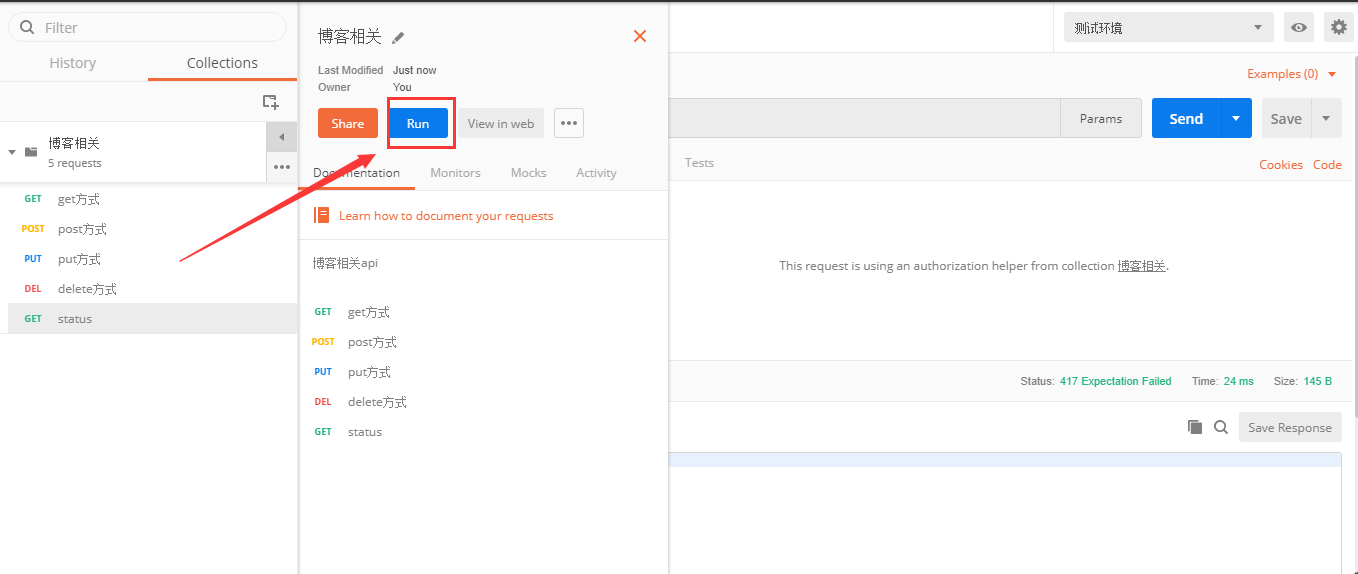
Task: Click the Filter search field
Action: [147, 27]
